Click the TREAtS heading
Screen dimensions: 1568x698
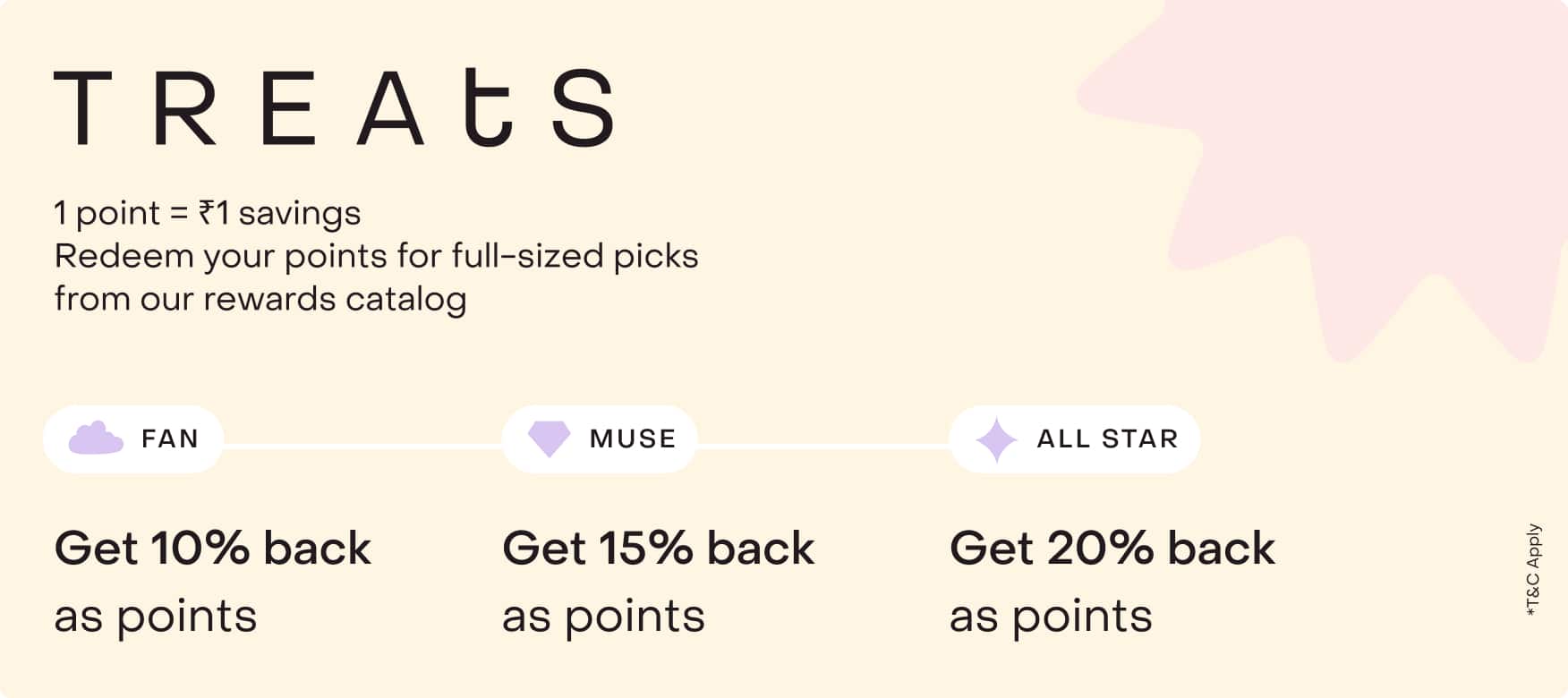click(334, 107)
